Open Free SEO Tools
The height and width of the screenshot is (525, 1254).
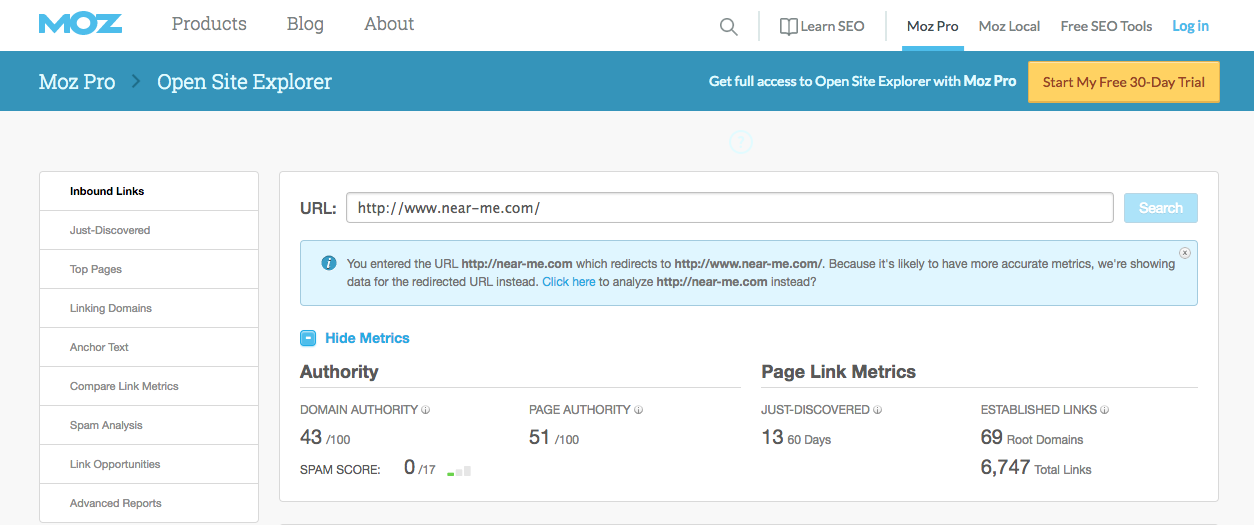pos(1106,26)
